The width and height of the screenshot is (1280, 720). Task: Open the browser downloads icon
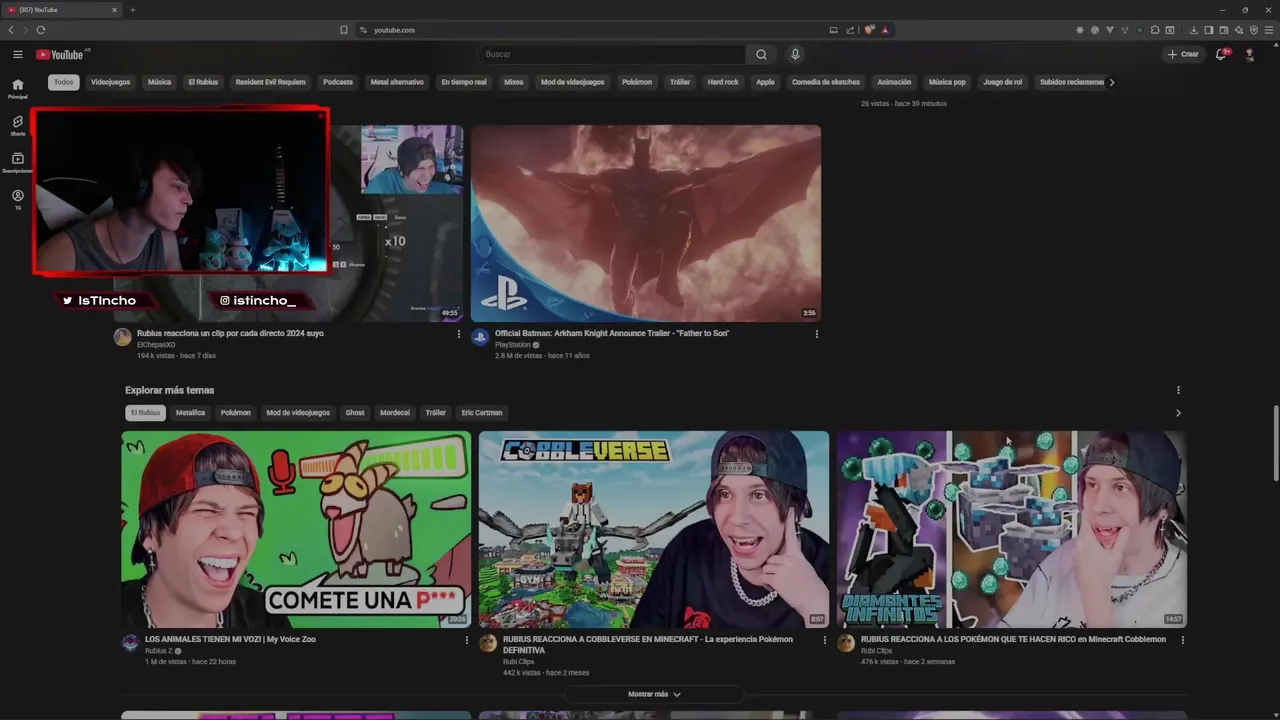coord(1194,30)
